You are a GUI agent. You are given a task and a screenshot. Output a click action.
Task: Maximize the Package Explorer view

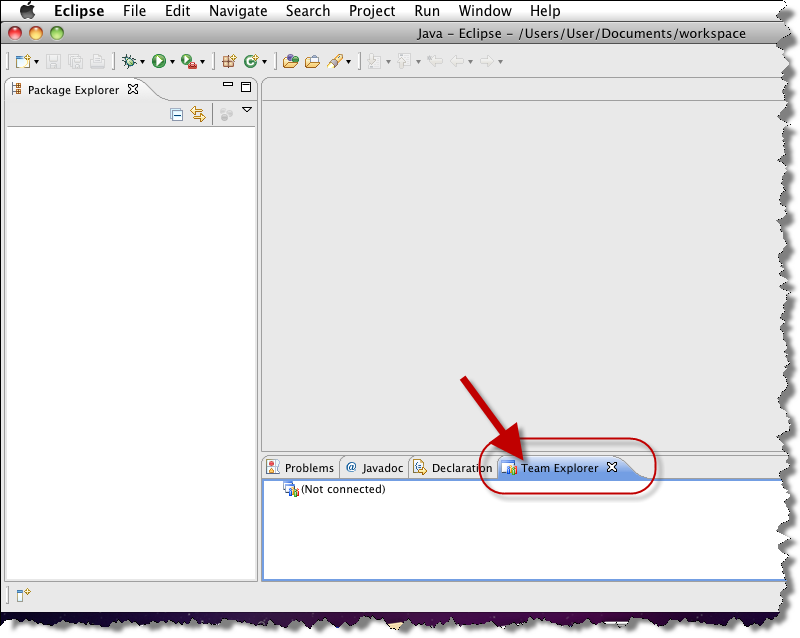point(246,87)
